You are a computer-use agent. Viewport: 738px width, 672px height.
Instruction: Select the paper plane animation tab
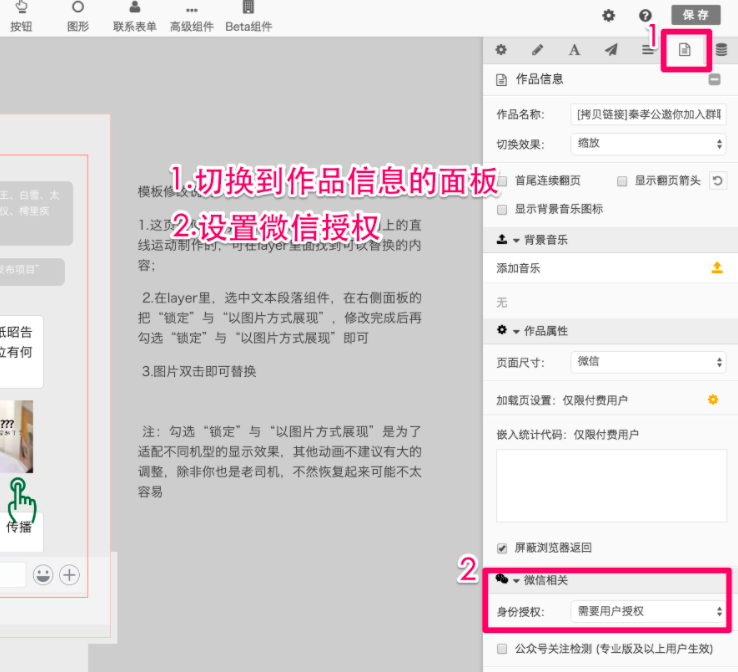(611, 50)
